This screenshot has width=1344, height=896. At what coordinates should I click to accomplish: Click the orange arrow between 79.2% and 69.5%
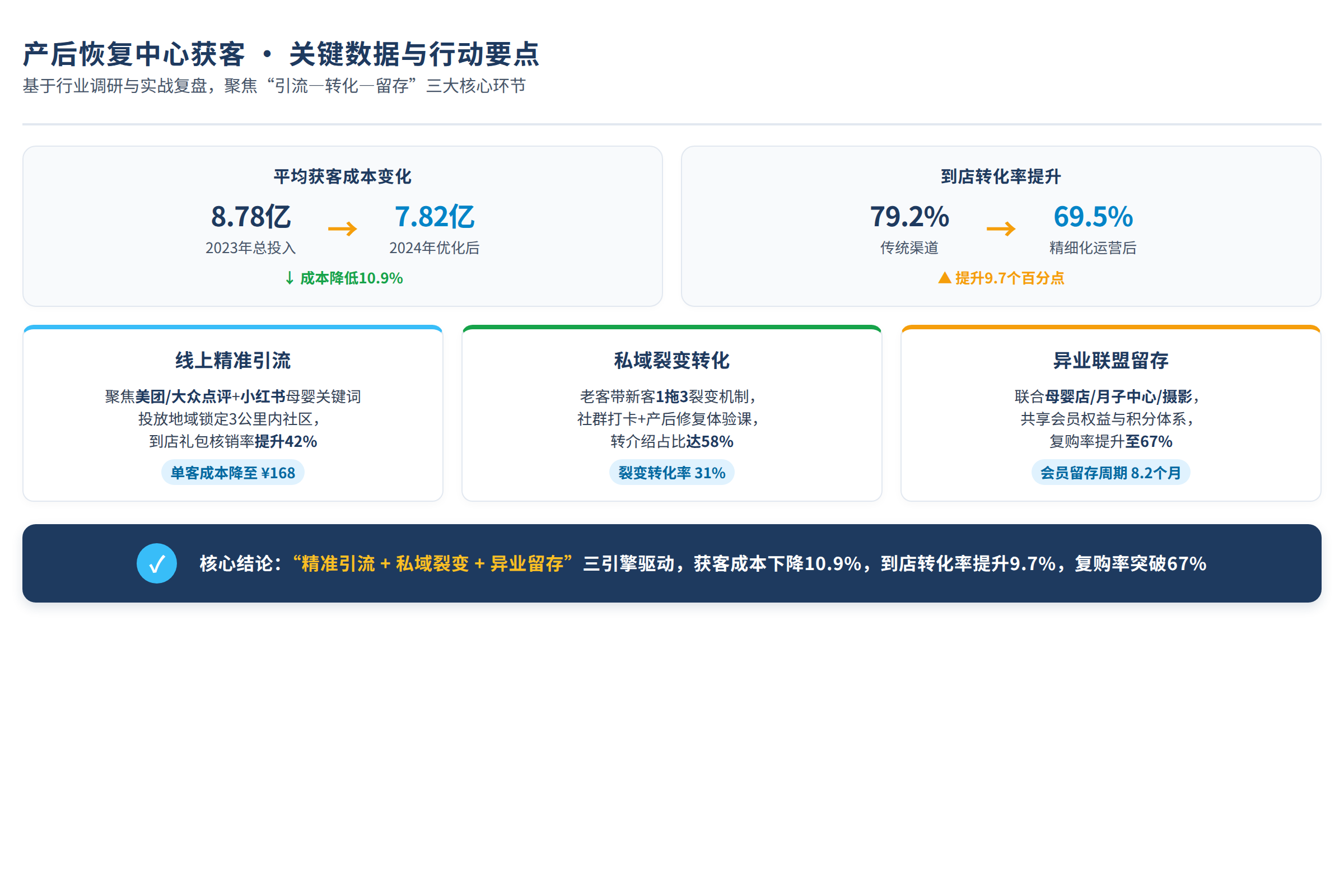click(x=1001, y=229)
